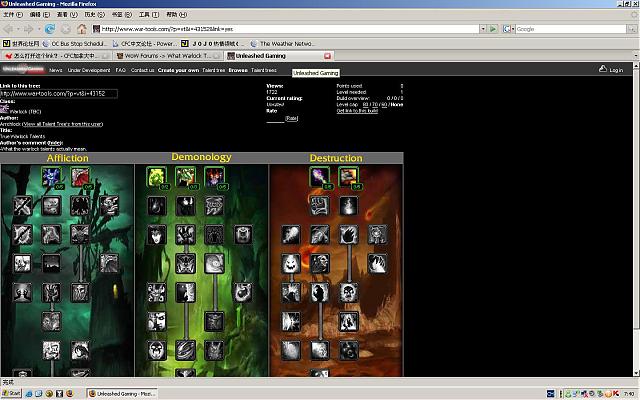This screenshot has height=400, width=640.
Task: Click the Warlock class icon under Class
Action: coord(4,109)
